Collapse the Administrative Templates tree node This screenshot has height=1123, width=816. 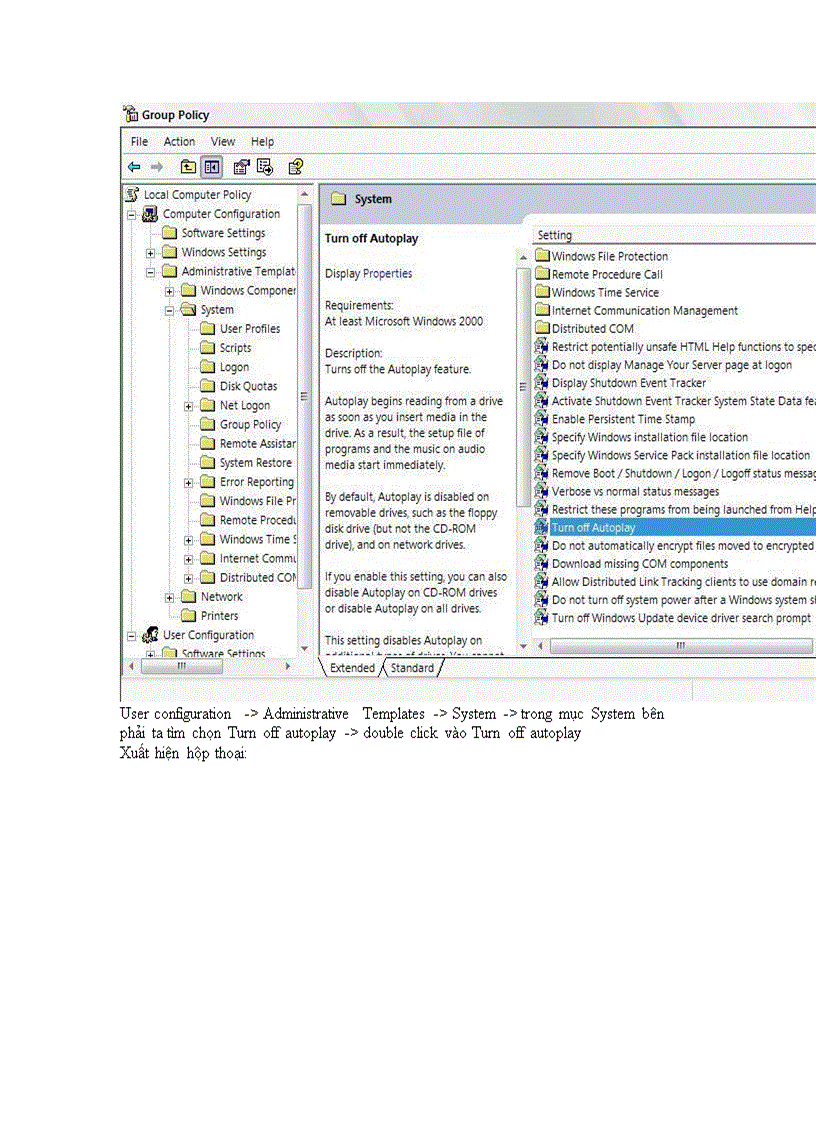(150, 272)
